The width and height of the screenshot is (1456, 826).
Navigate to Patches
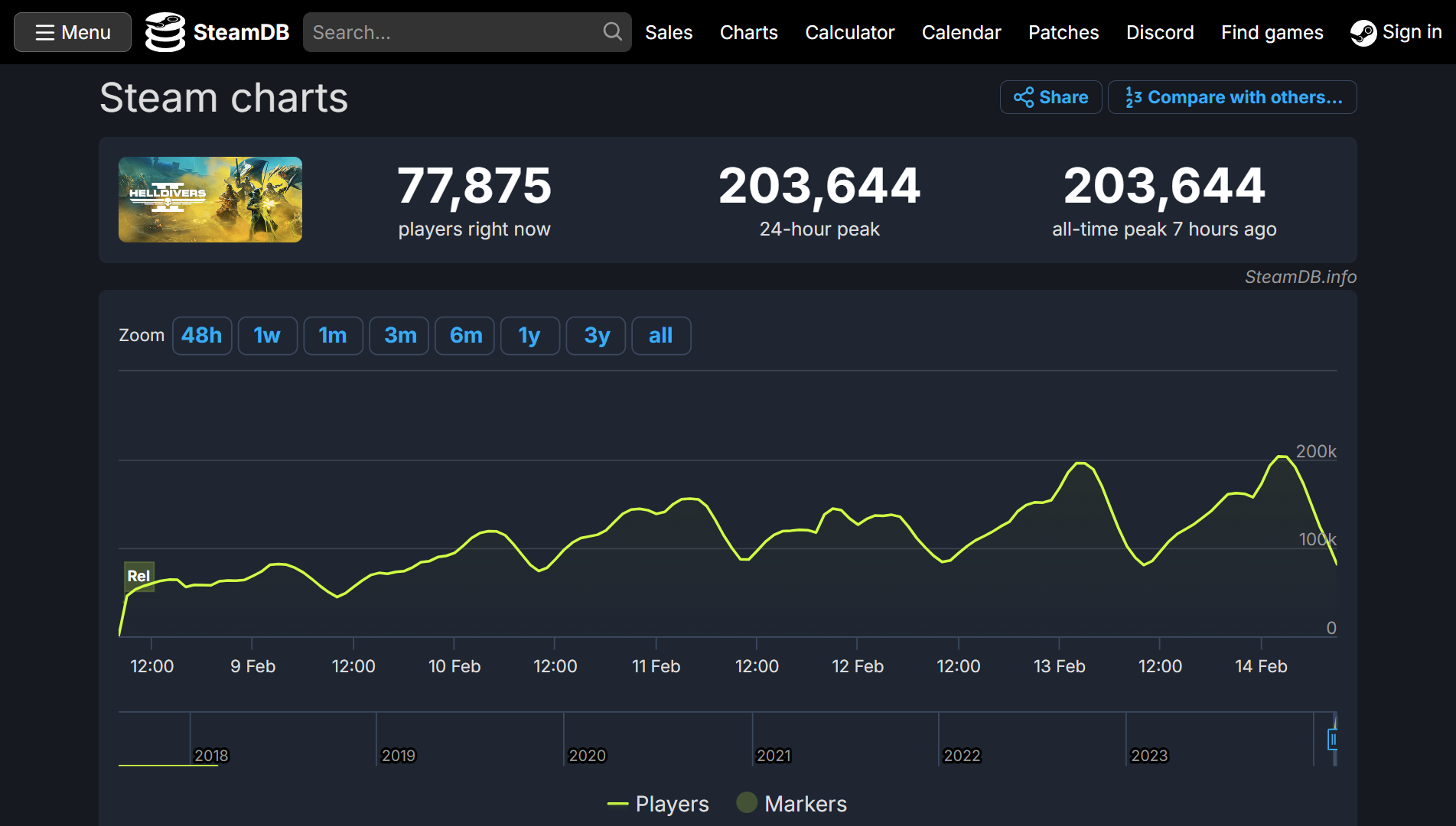coord(1063,32)
